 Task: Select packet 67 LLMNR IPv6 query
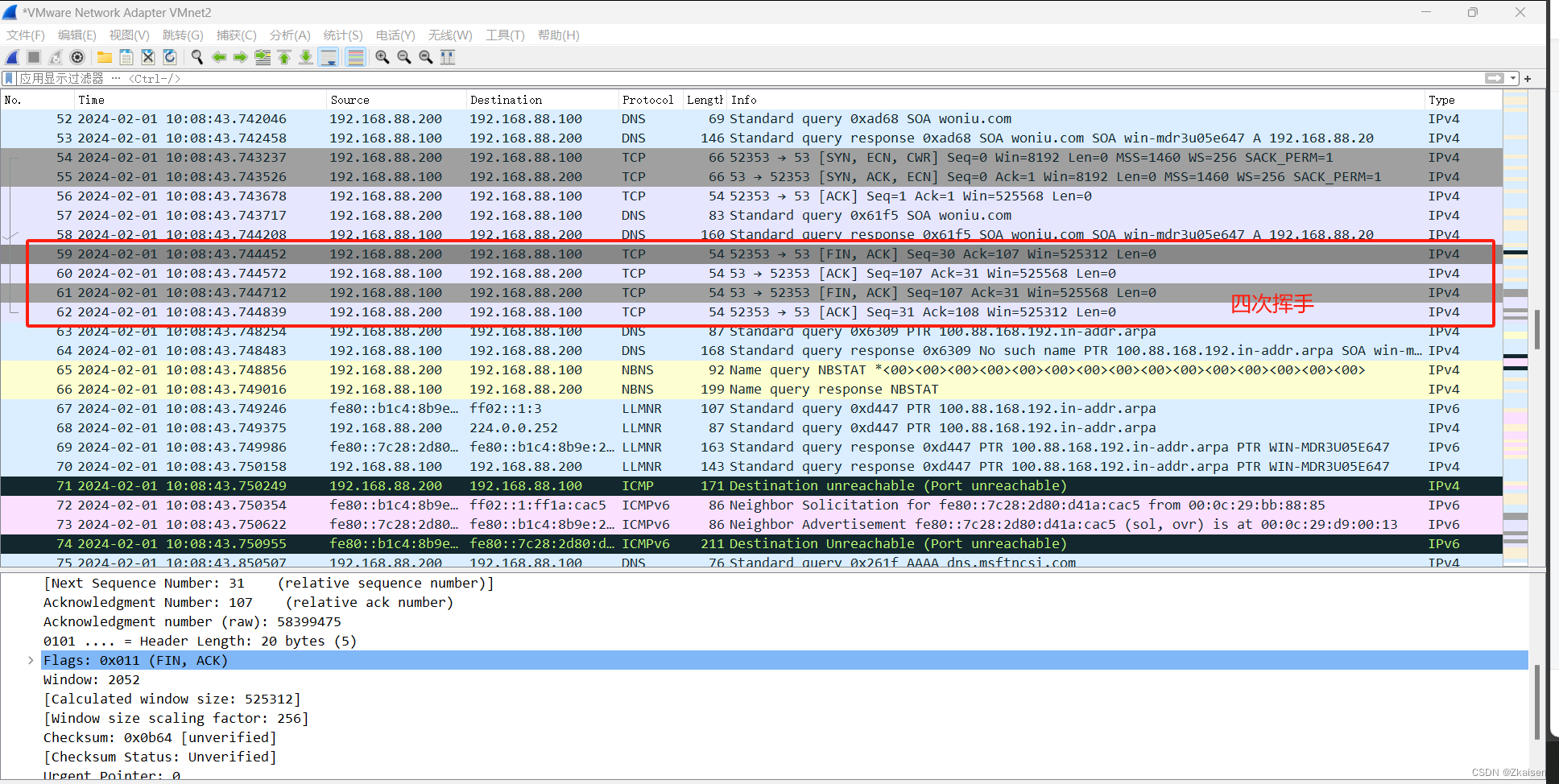click(751, 409)
